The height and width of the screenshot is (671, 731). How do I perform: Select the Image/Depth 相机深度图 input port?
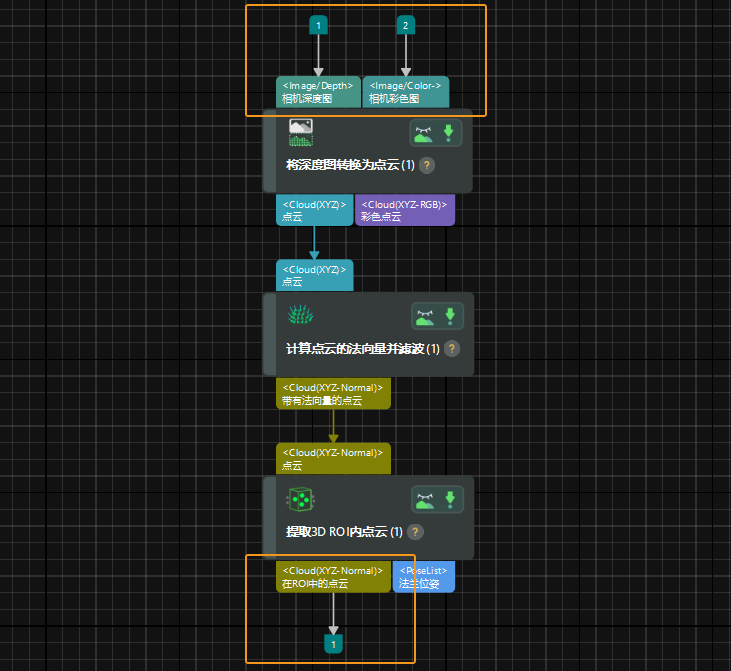(x=318, y=92)
